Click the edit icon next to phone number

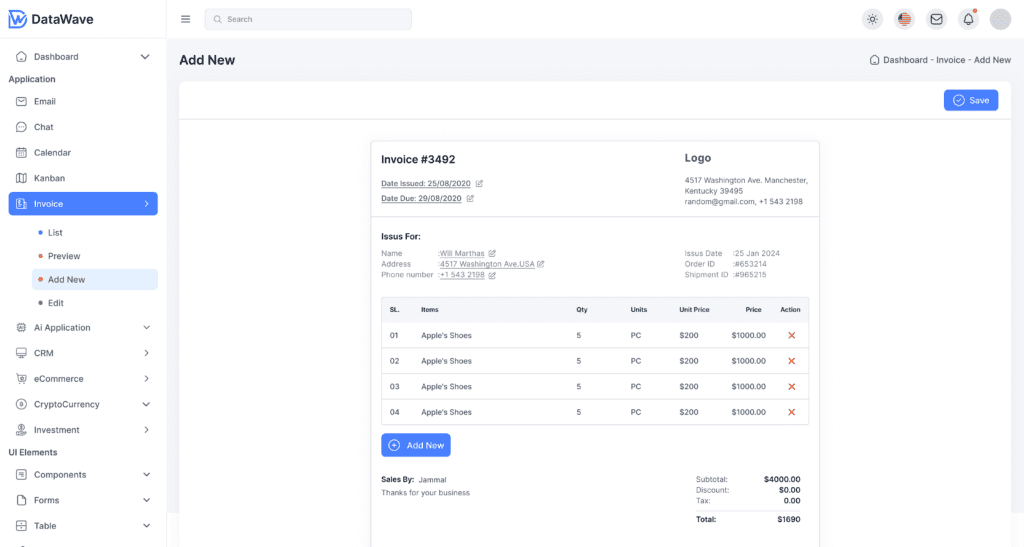(492, 275)
